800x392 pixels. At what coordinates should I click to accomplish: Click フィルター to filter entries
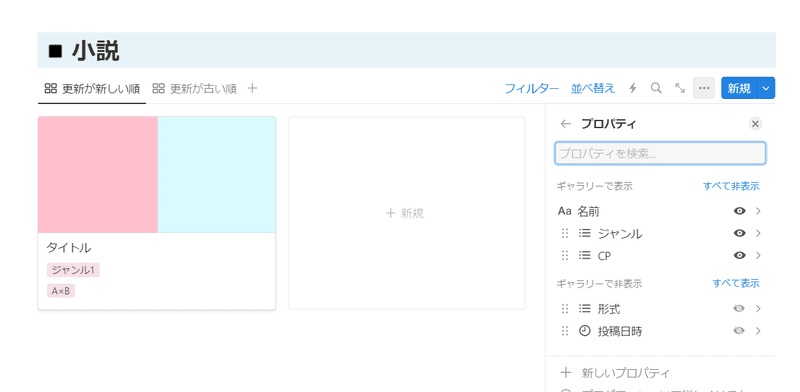(532, 89)
